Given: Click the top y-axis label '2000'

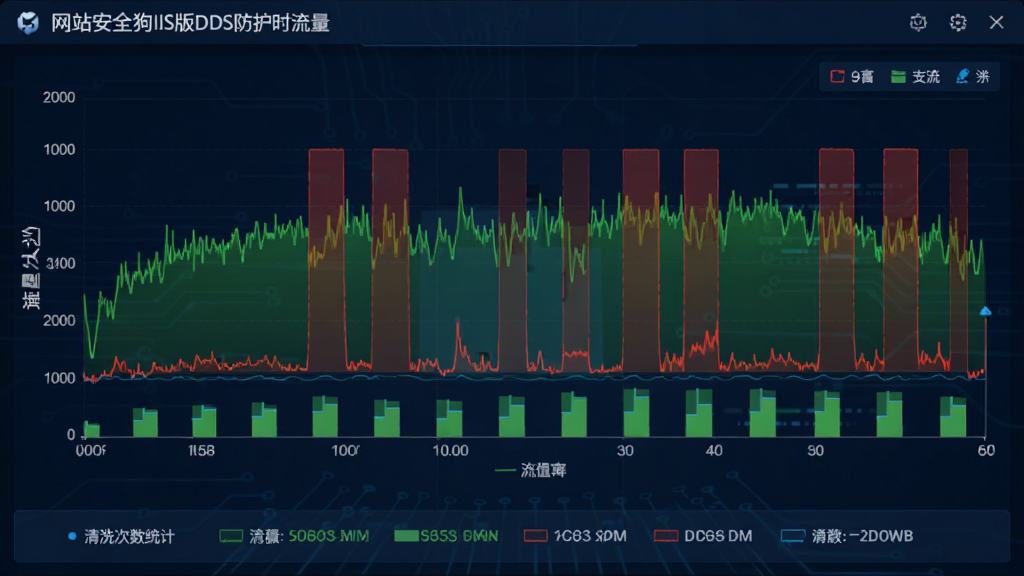Looking at the screenshot, I should 59,97.
